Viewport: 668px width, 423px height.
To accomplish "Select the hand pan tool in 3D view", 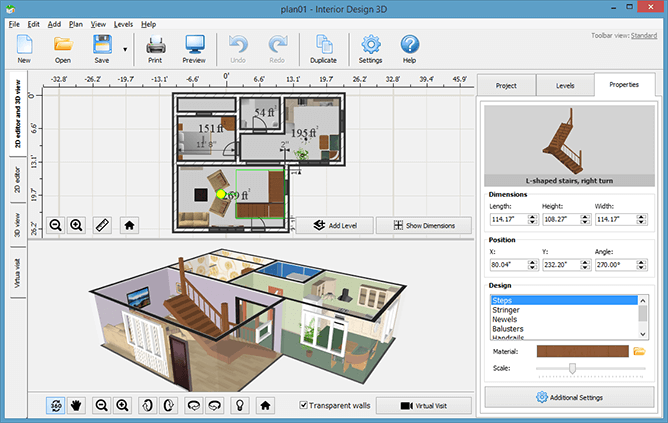I will (x=76, y=406).
